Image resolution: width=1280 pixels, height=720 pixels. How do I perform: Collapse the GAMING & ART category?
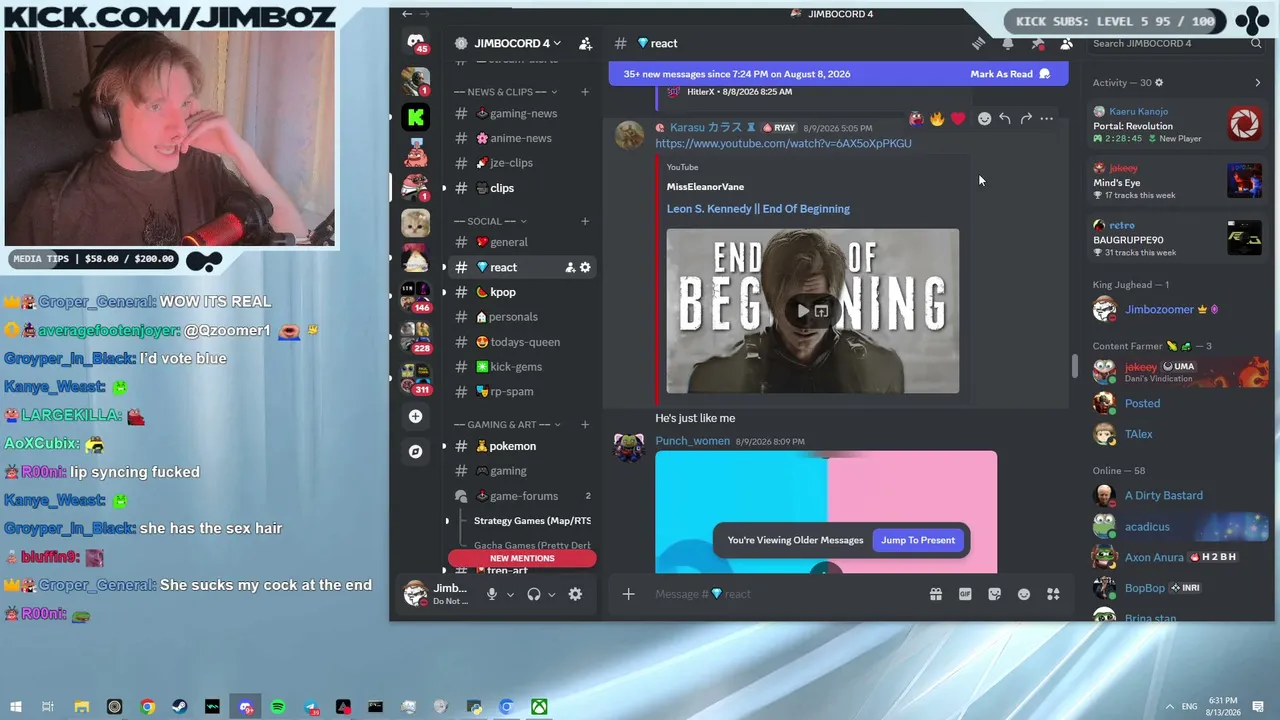[x=508, y=424]
